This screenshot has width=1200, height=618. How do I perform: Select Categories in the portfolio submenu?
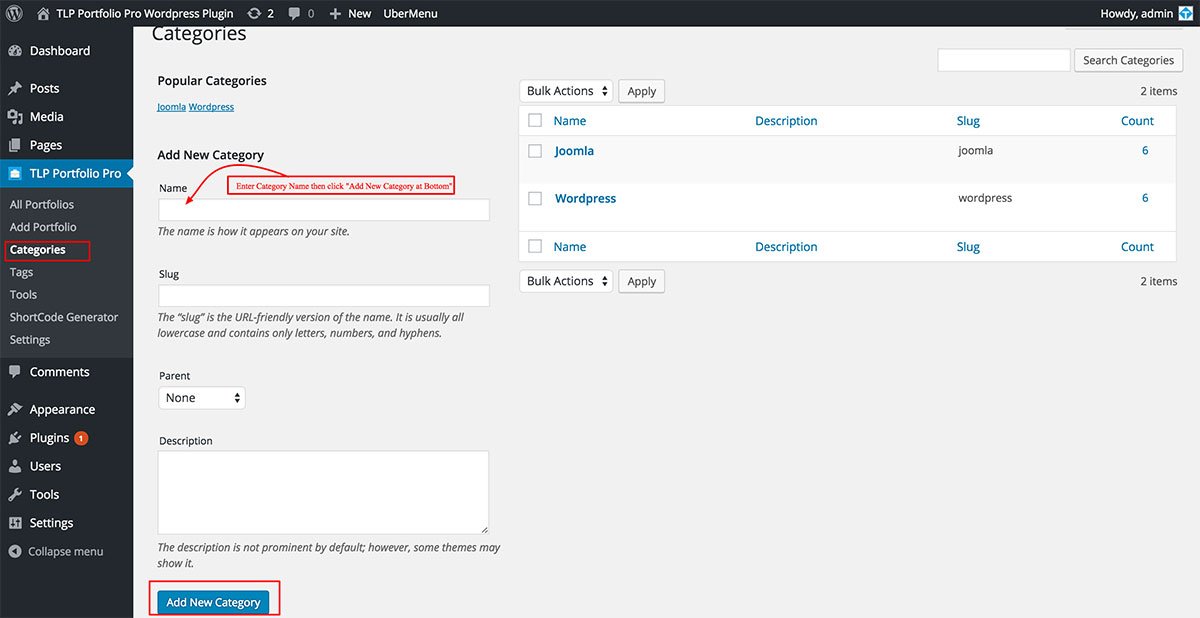pos(38,250)
